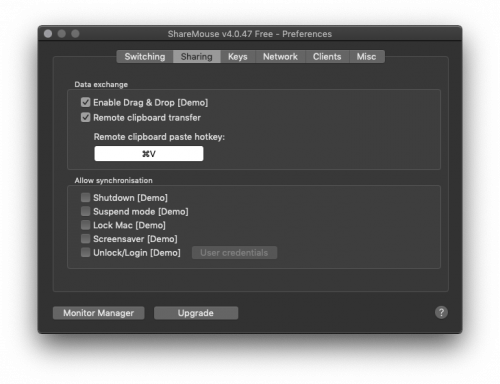Click the "Data exchange" heading

(x=101, y=84)
